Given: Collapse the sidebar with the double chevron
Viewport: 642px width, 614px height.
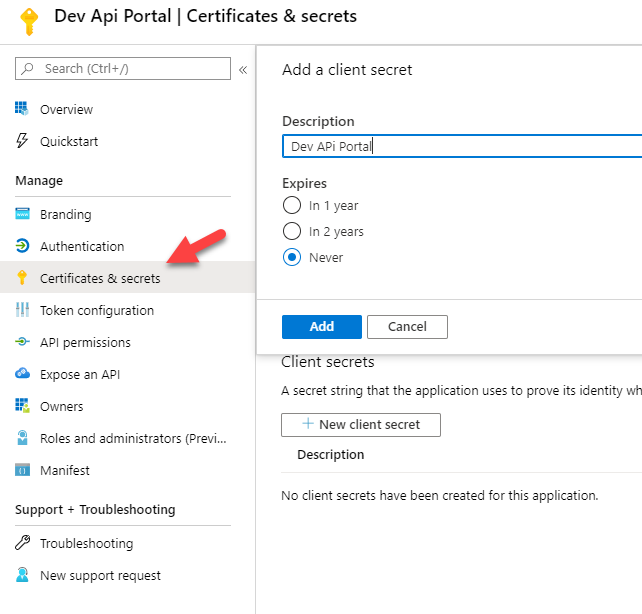Looking at the screenshot, I should 242,69.
